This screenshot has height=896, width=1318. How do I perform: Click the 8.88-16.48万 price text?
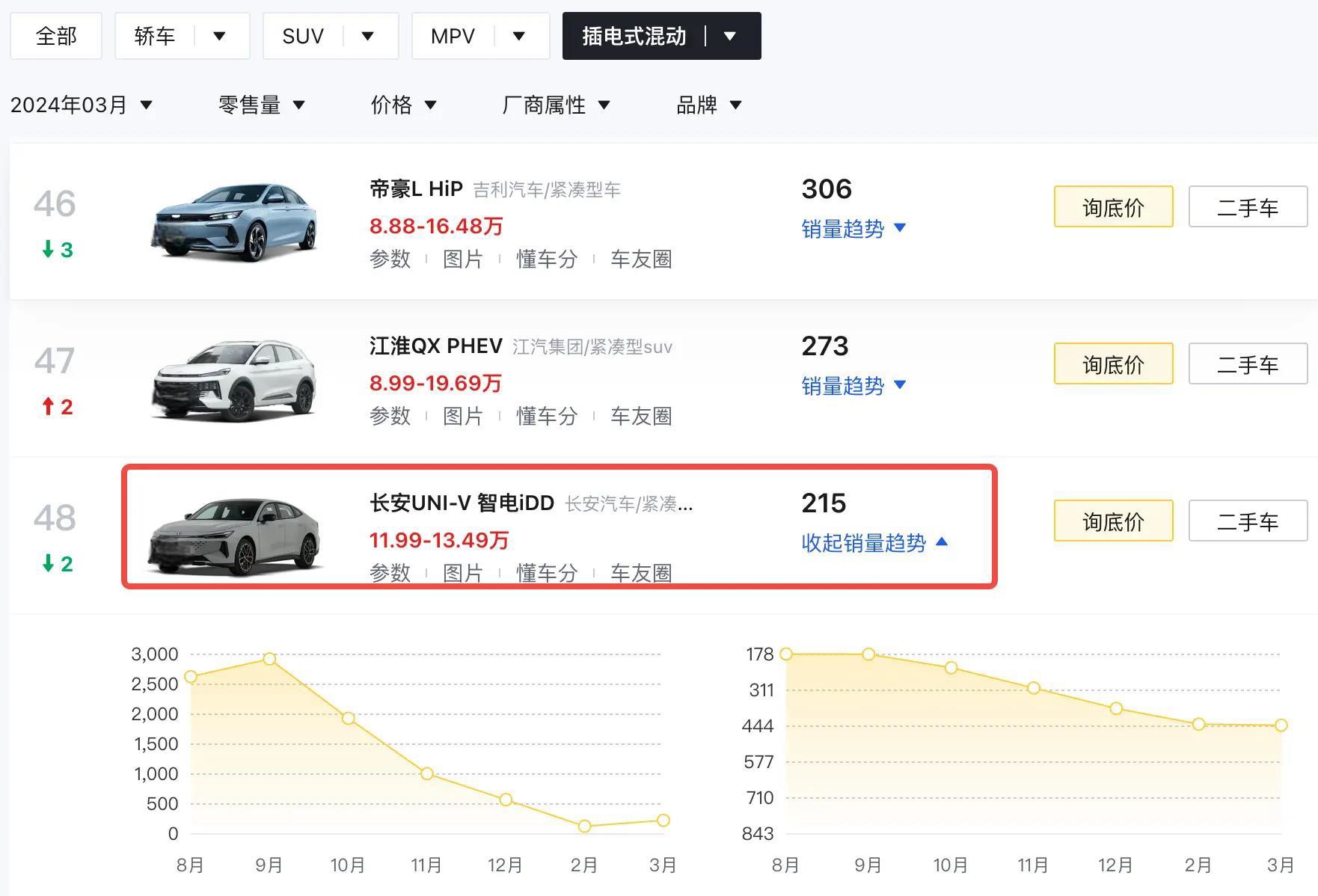pos(436,226)
